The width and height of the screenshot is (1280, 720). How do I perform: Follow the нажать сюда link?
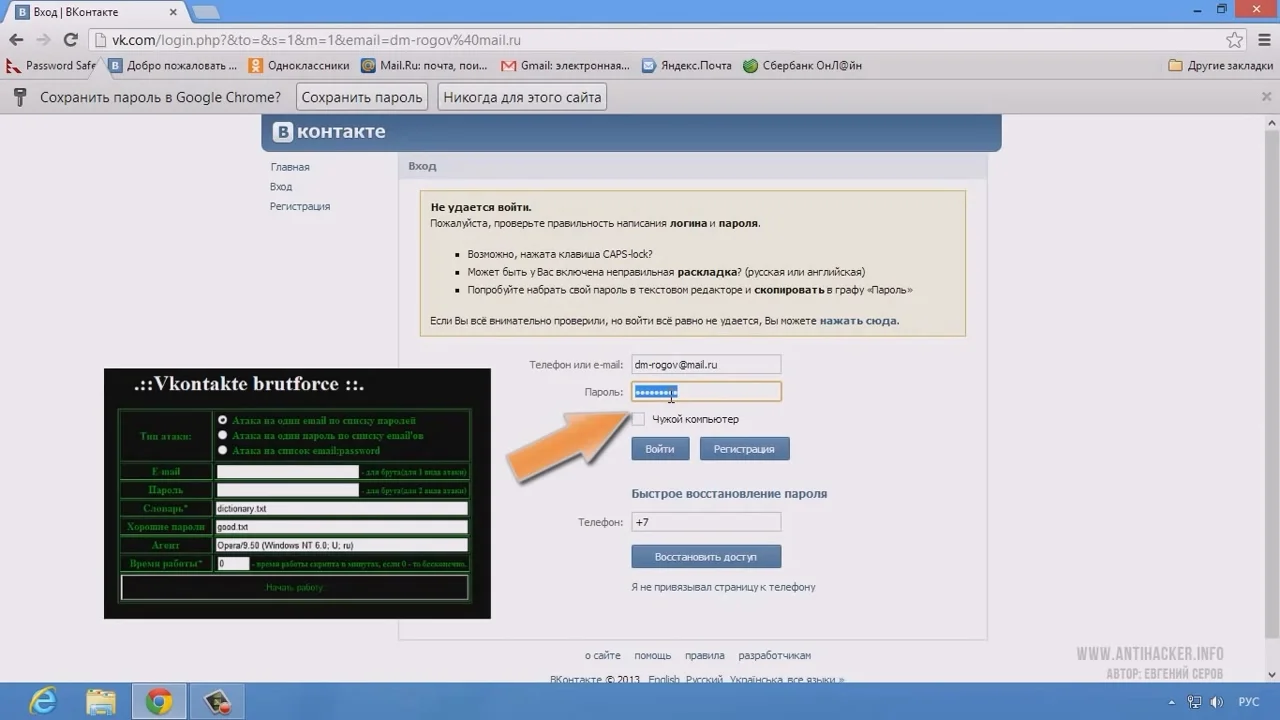click(858, 321)
